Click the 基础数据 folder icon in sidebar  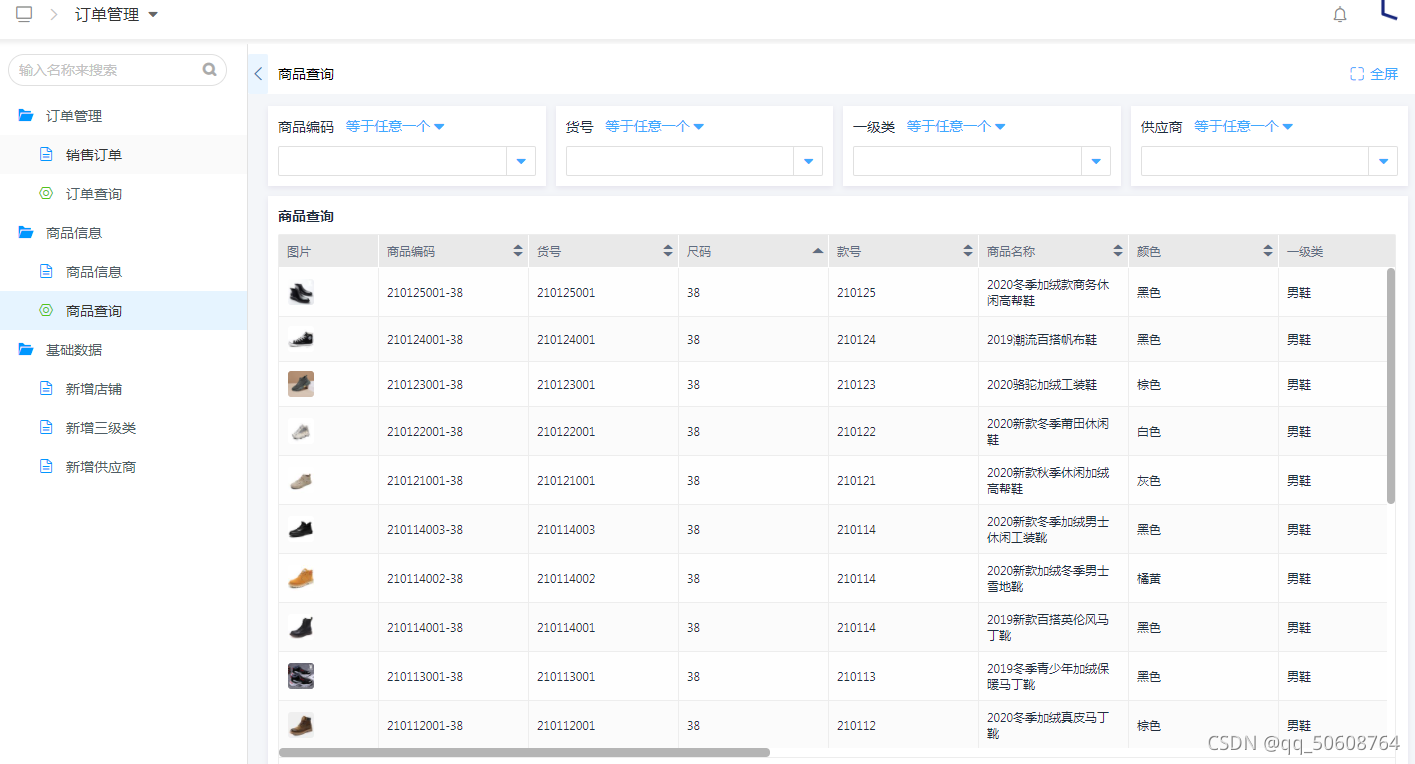click(x=26, y=350)
